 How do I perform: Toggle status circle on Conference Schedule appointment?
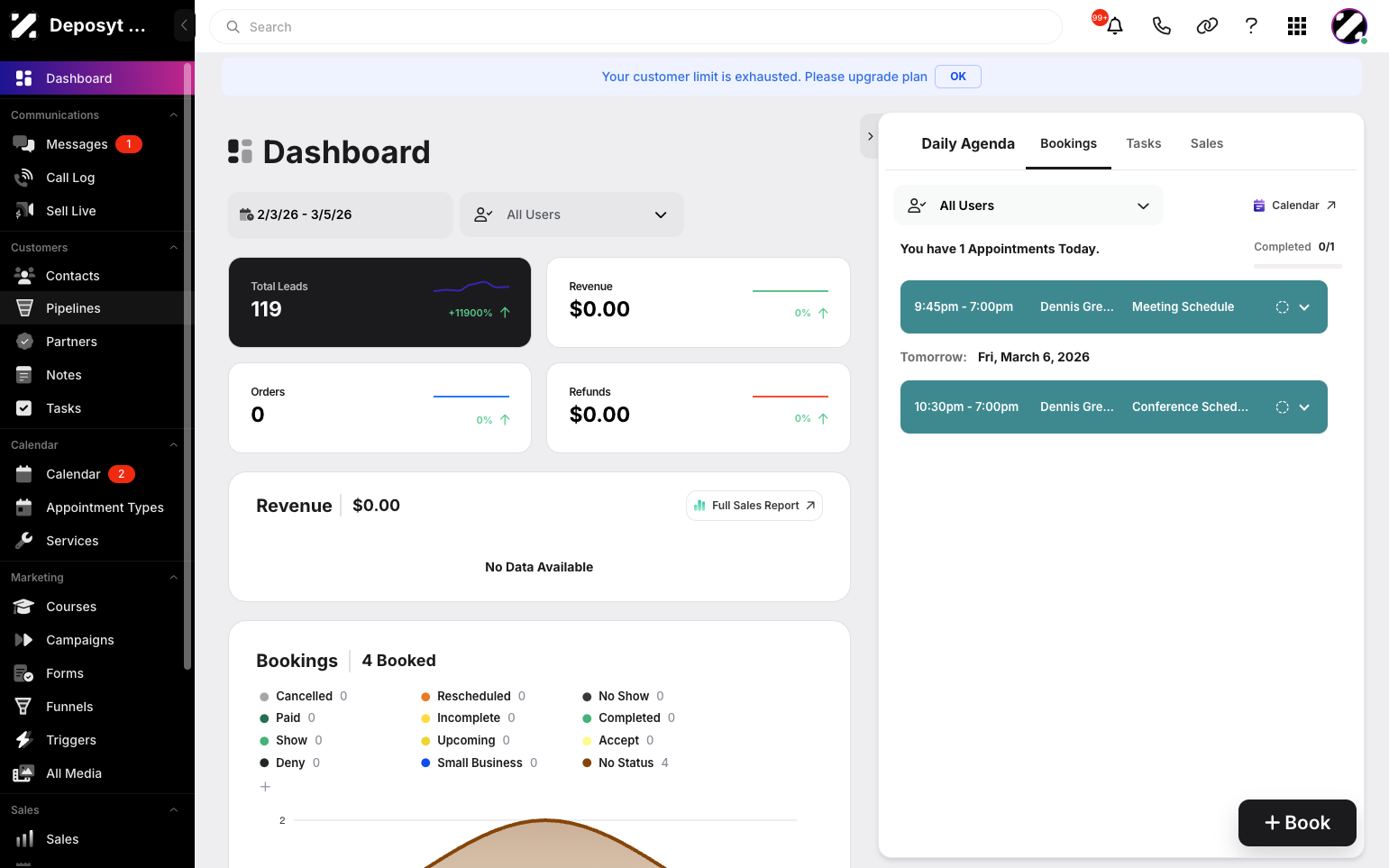click(x=1282, y=407)
